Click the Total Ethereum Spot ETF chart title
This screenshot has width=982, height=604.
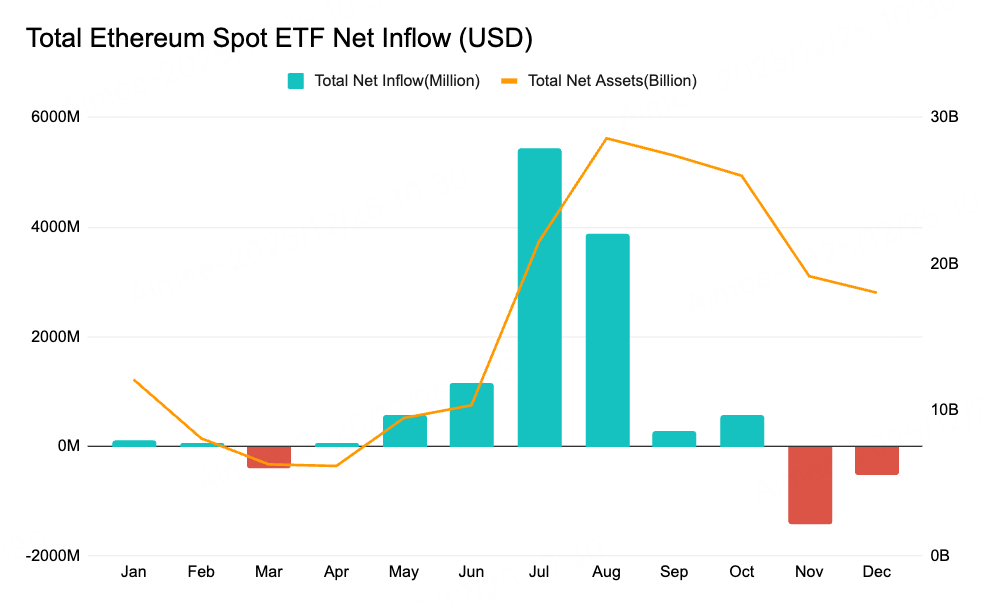click(278, 38)
